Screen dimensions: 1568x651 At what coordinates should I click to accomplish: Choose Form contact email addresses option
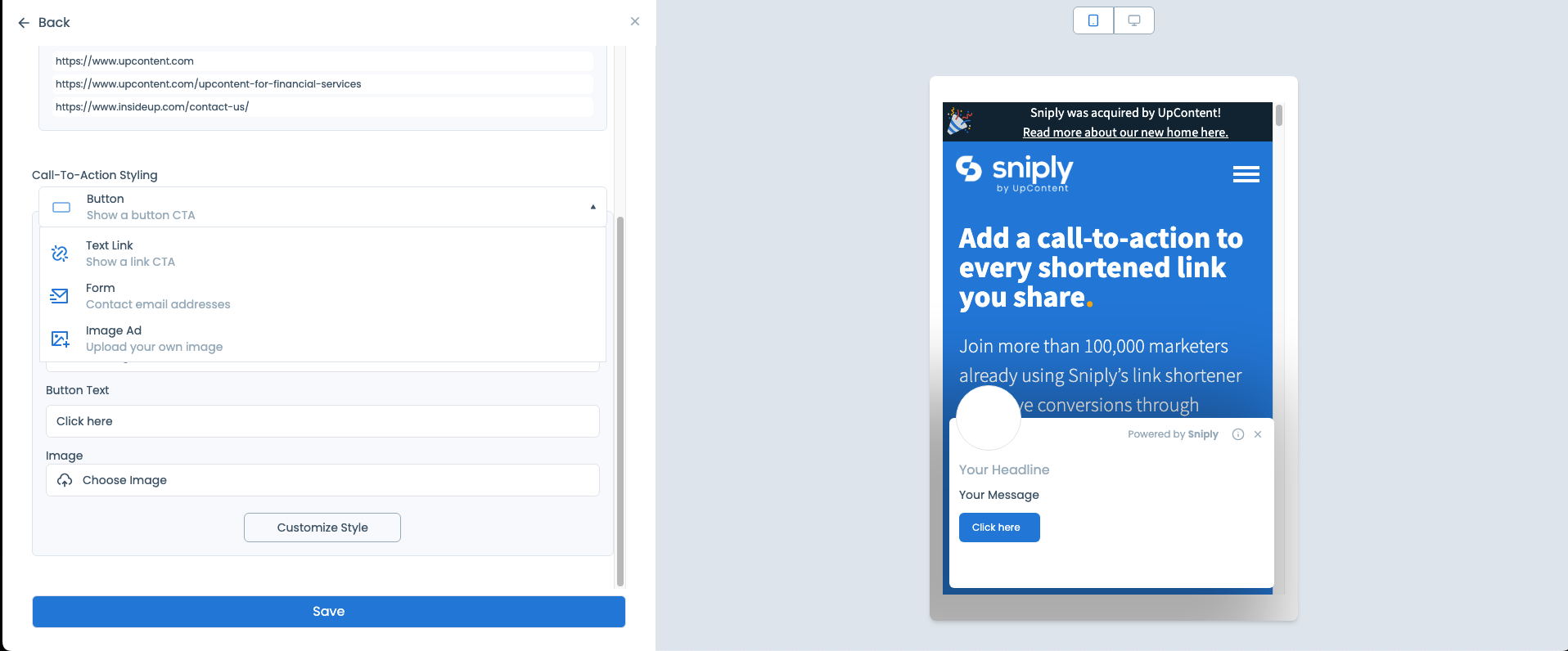coord(322,296)
